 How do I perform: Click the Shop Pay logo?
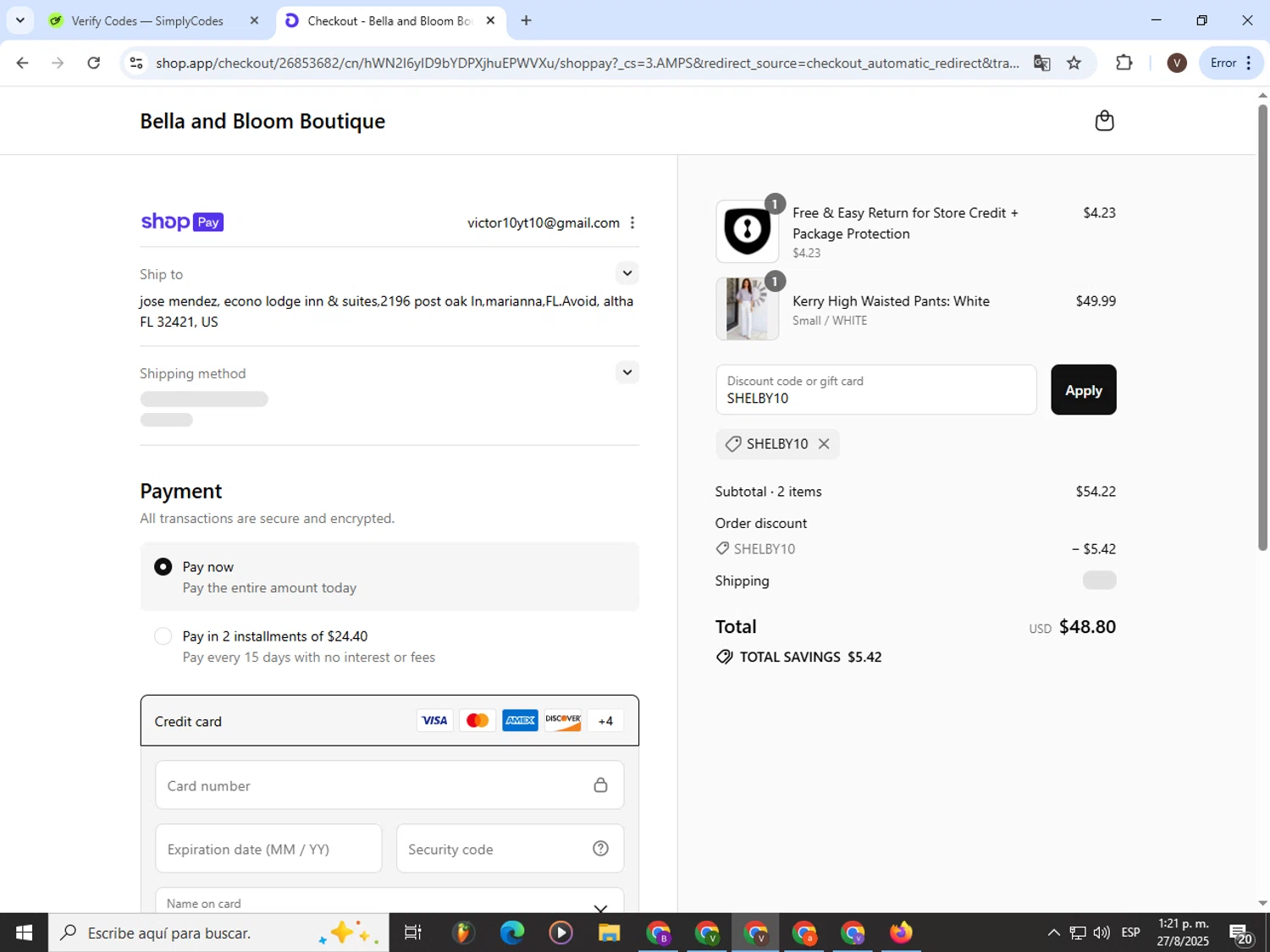click(182, 222)
